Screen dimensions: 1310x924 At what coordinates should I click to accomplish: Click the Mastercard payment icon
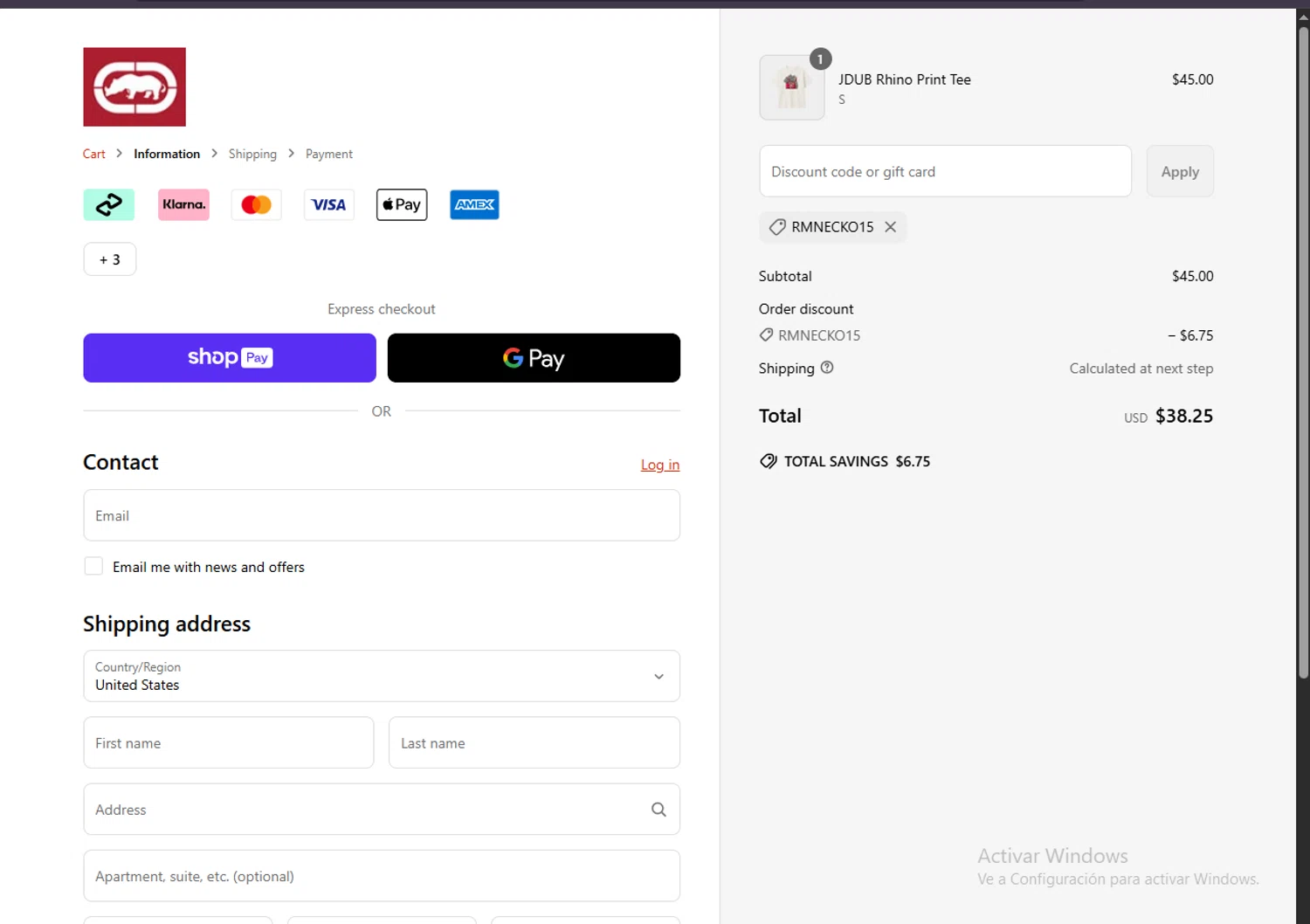tap(256, 204)
